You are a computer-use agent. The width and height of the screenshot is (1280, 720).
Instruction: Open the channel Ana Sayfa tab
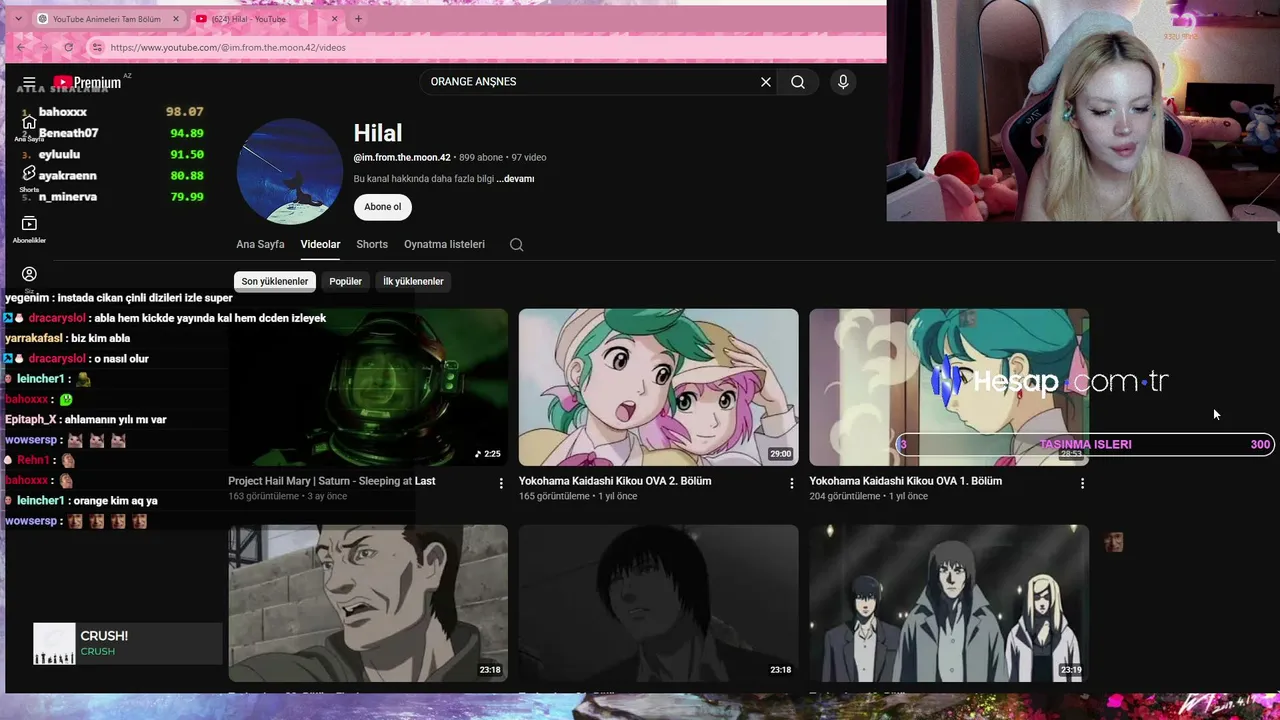260,245
